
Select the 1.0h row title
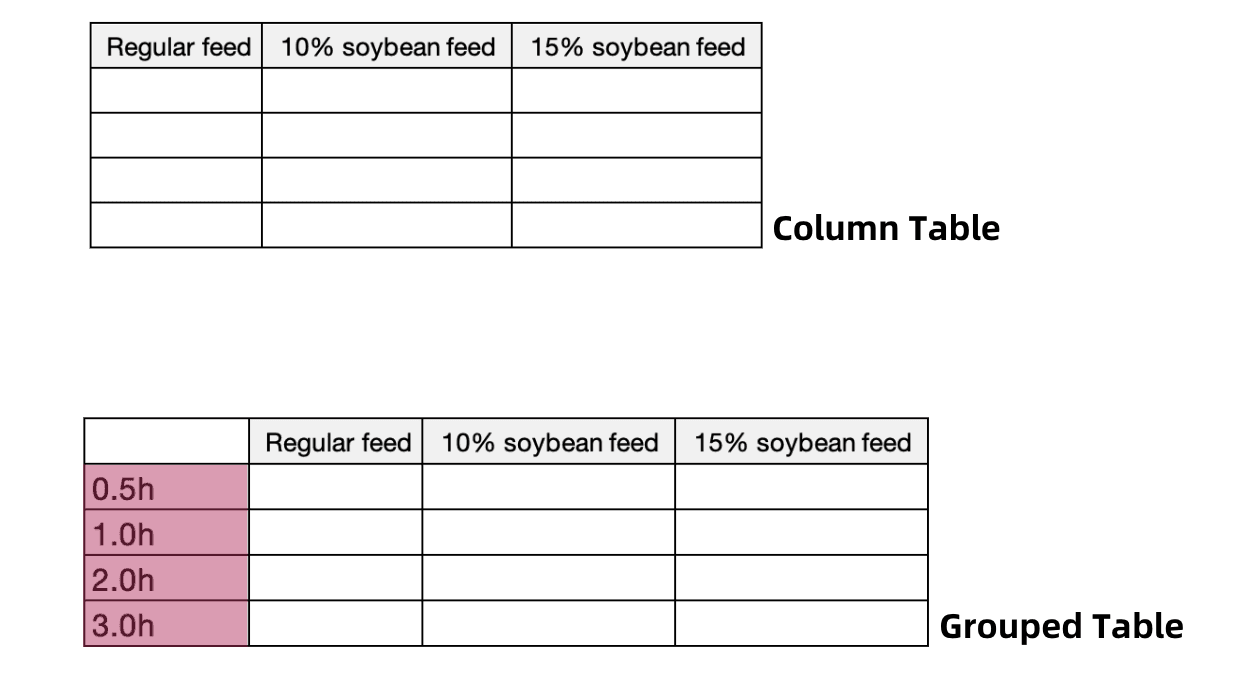pos(166,533)
